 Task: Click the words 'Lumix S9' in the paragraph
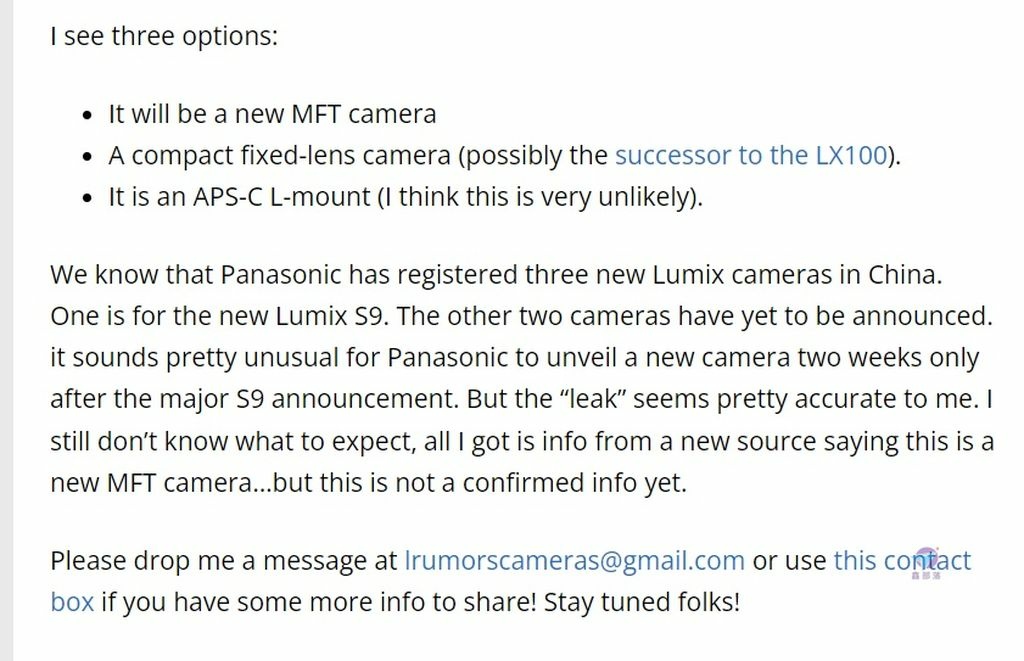[332, 317]
